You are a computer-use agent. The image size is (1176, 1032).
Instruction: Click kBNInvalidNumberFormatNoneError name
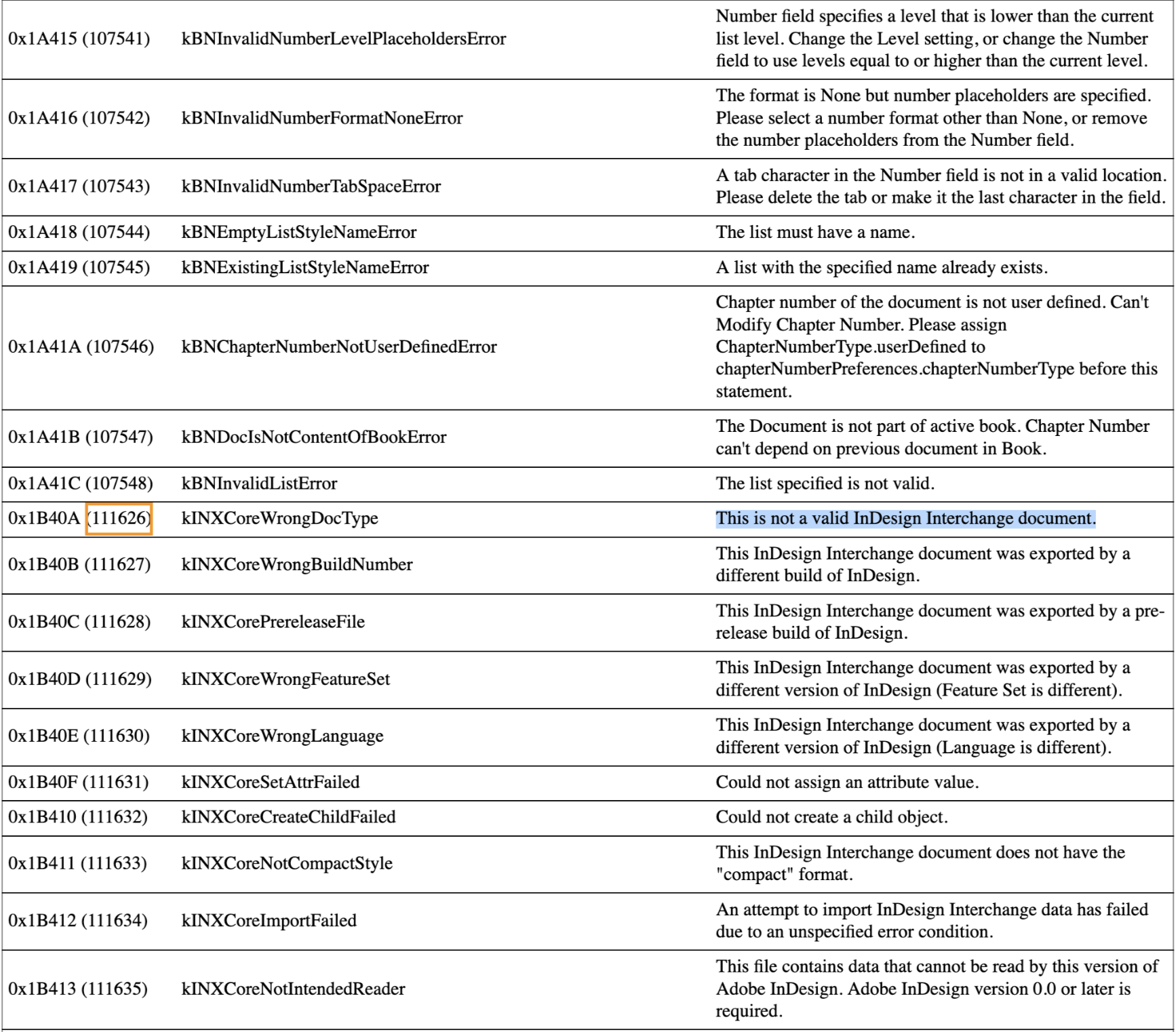321,118
